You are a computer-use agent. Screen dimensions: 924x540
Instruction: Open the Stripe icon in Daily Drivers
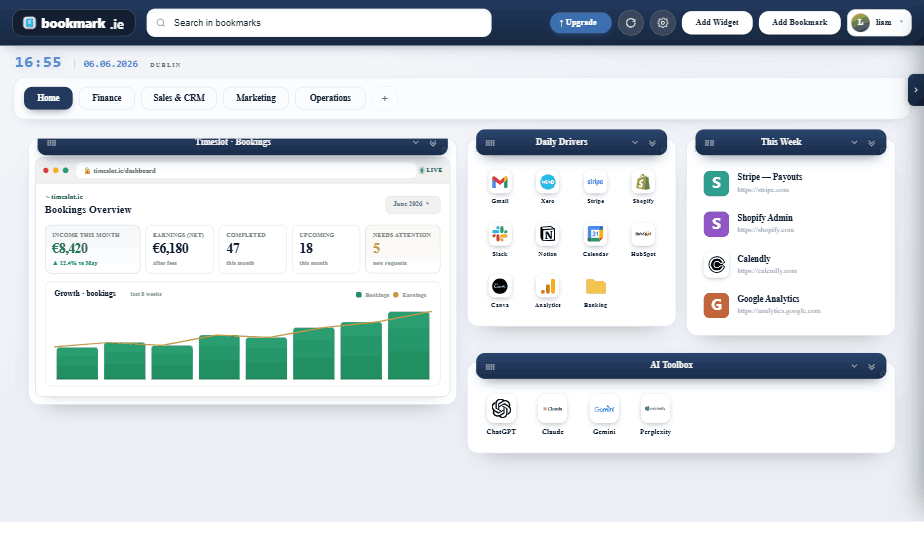(595, 182)
